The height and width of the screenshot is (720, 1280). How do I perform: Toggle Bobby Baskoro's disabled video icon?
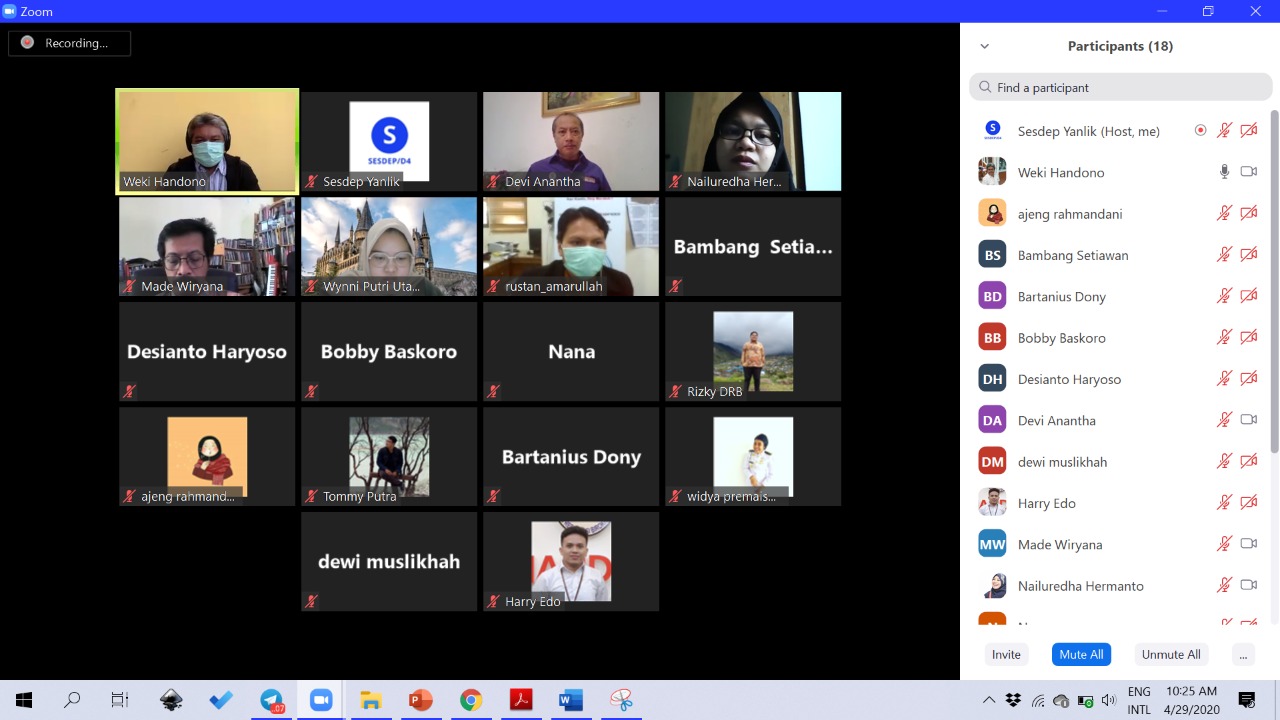[x=1248, y=338]
